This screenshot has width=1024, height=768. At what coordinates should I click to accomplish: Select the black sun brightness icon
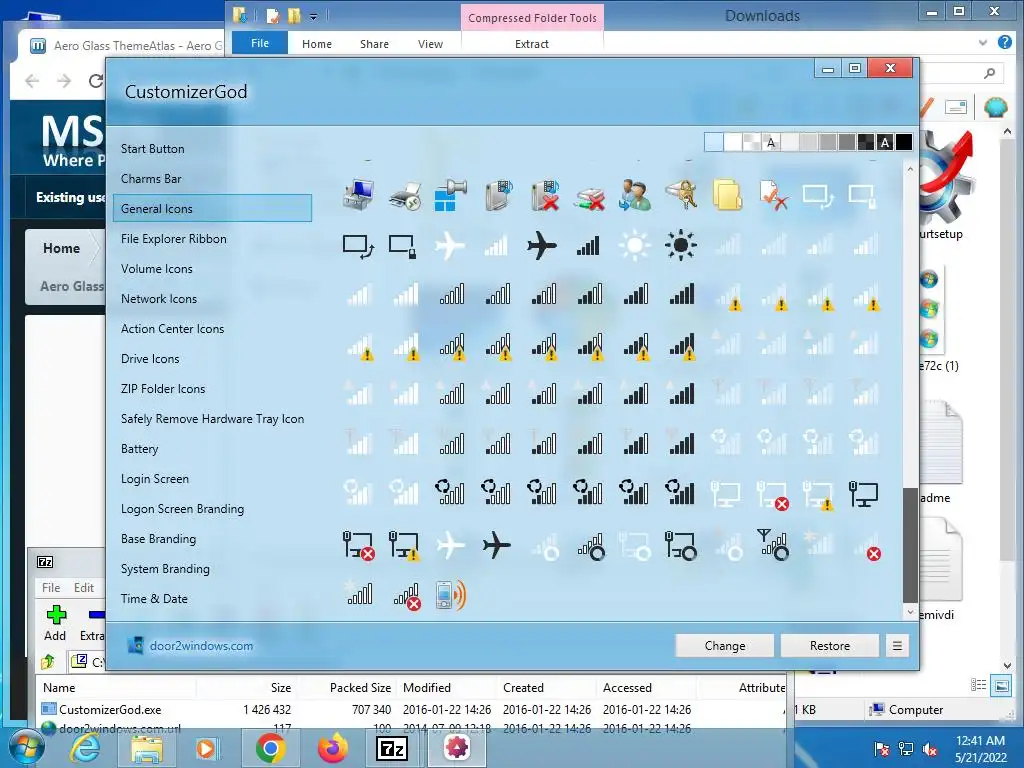coord(680,246)
